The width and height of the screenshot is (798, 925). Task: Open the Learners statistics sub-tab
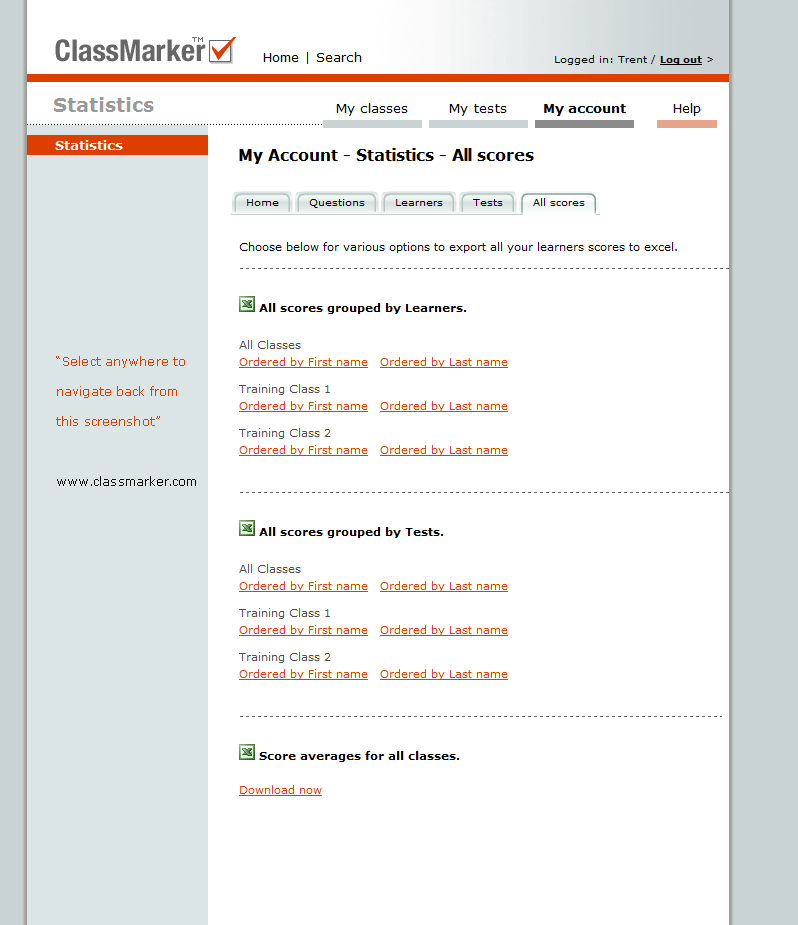pyautogui.click(x=419, y=203)
